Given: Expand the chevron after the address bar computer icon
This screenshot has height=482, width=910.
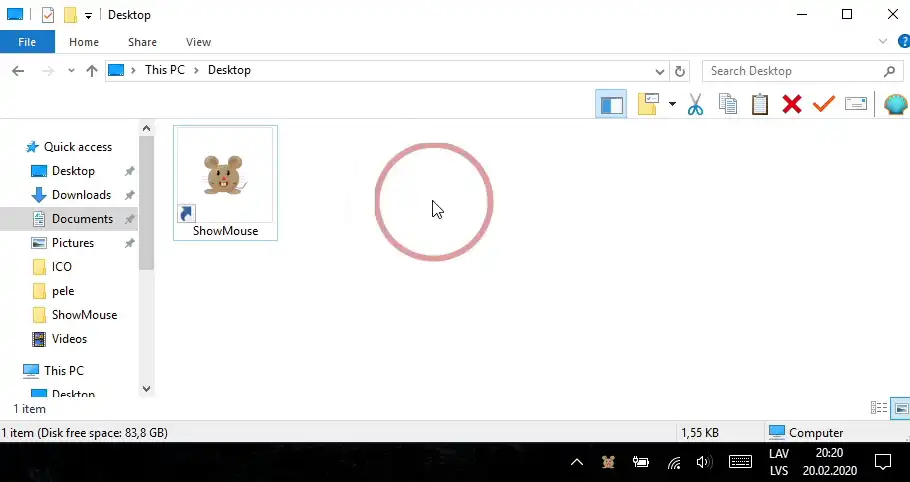Looking at the screenshot, I should pos(133,70).
